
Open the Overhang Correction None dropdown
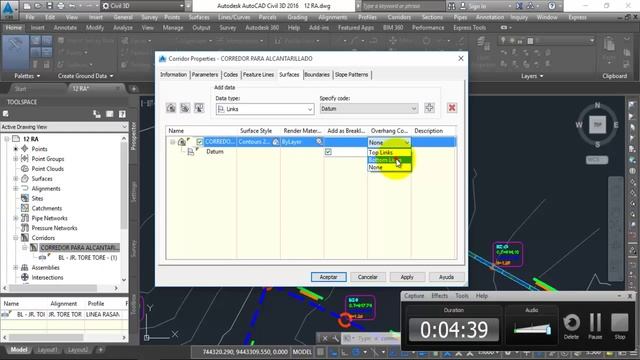(x=389, y=142)
